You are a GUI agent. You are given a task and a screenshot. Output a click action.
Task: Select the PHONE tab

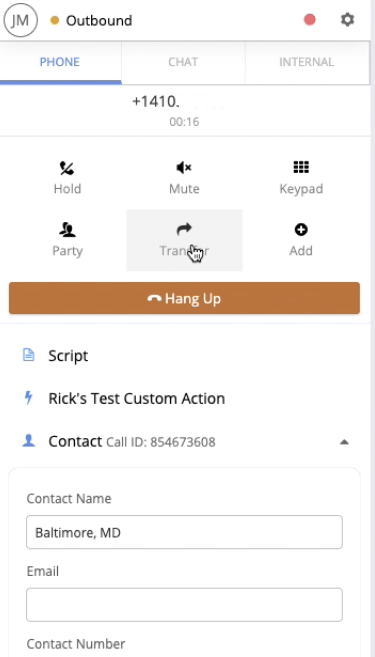pos(60,62)
